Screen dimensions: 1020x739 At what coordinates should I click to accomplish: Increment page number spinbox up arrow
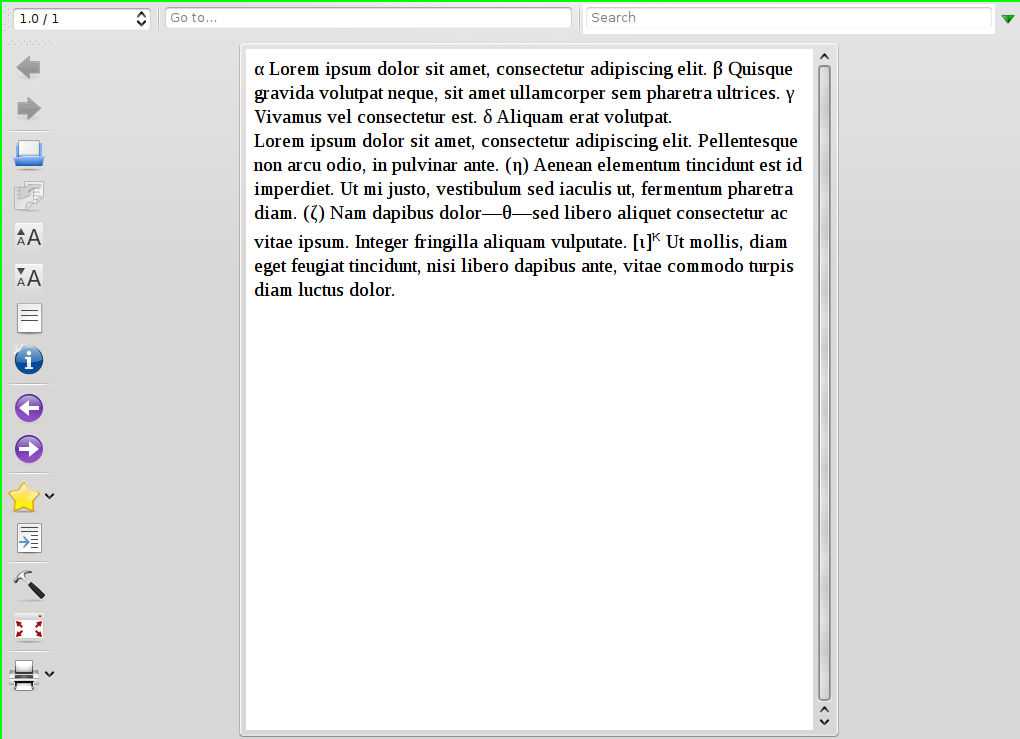(141, 14)
